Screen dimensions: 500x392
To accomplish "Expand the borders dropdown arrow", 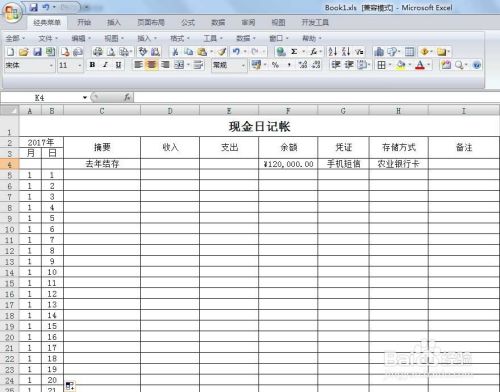I will (390, 65).
